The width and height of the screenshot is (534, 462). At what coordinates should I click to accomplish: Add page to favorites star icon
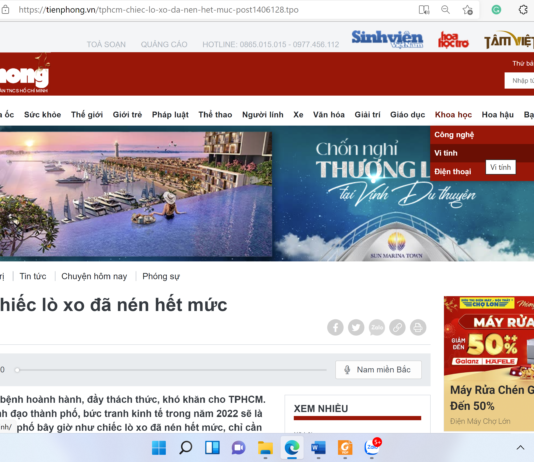coord(467,10)
